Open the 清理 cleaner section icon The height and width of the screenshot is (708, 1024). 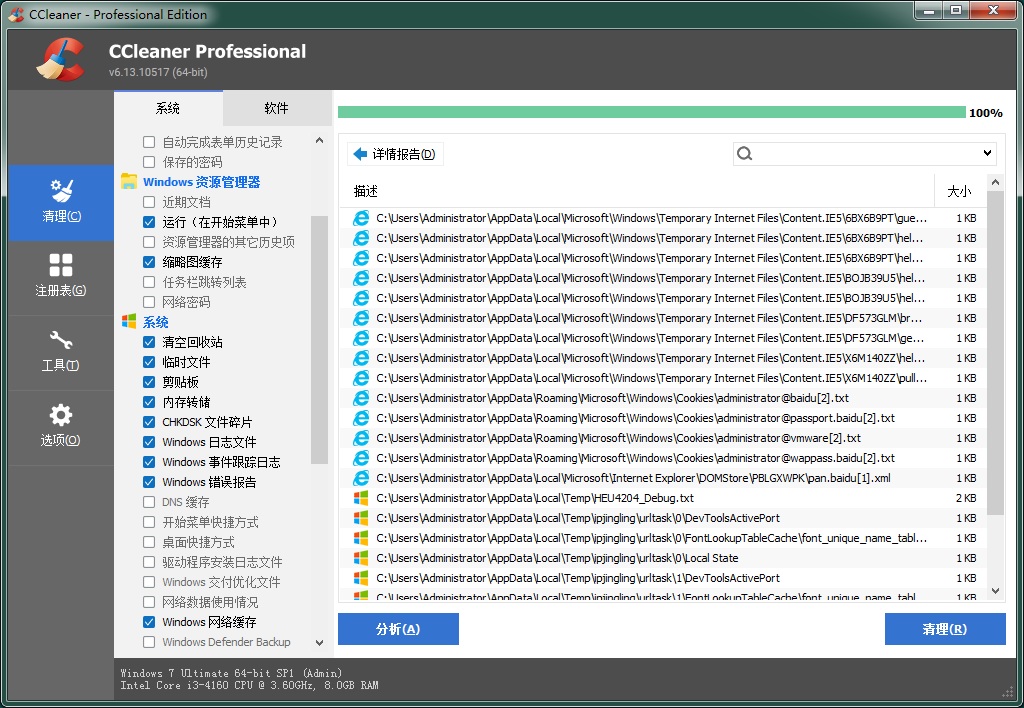[61, 190]
